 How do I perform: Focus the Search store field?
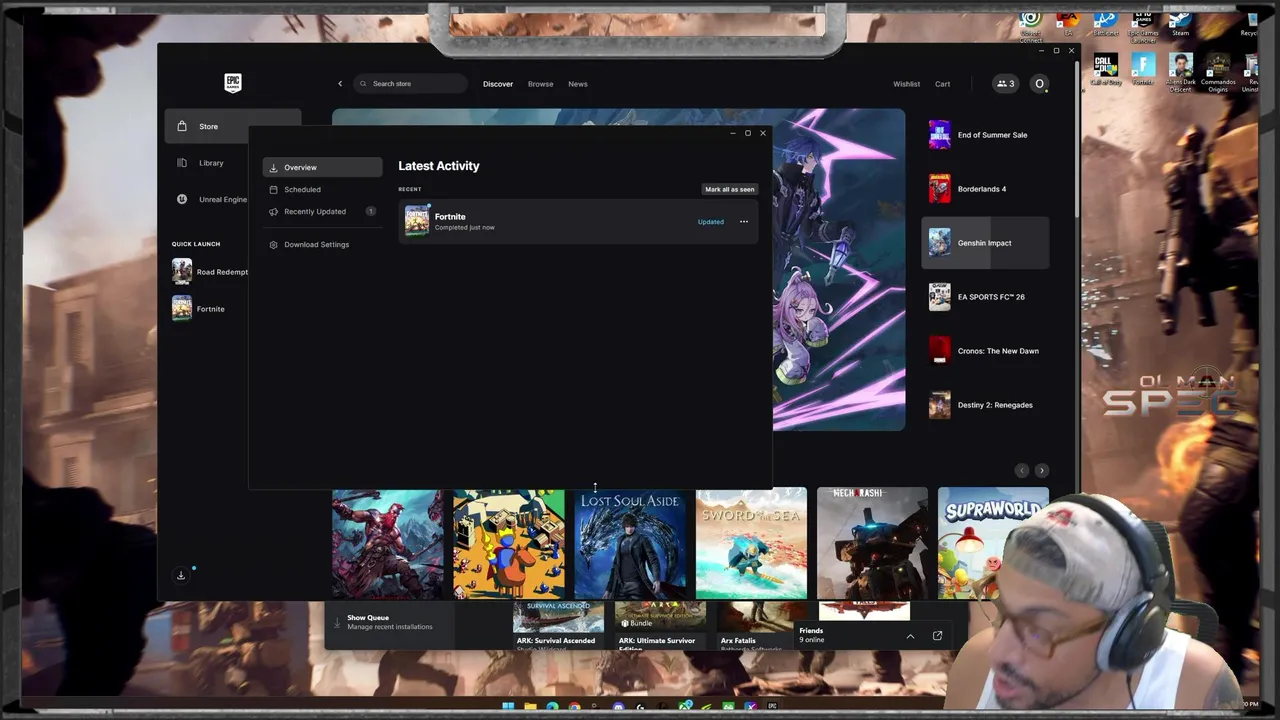click(x=410, y=84)
